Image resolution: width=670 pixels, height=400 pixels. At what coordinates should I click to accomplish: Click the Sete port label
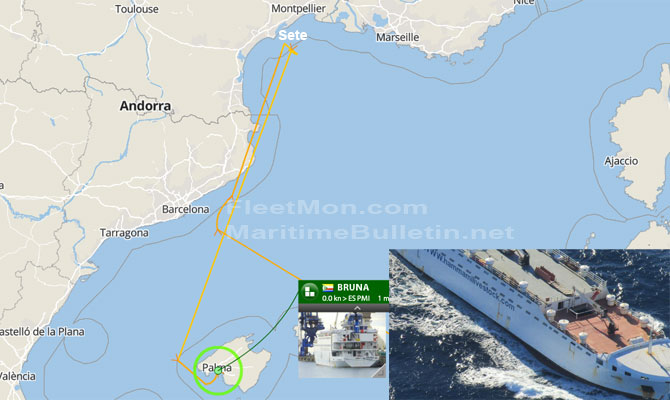click(293, 35)
